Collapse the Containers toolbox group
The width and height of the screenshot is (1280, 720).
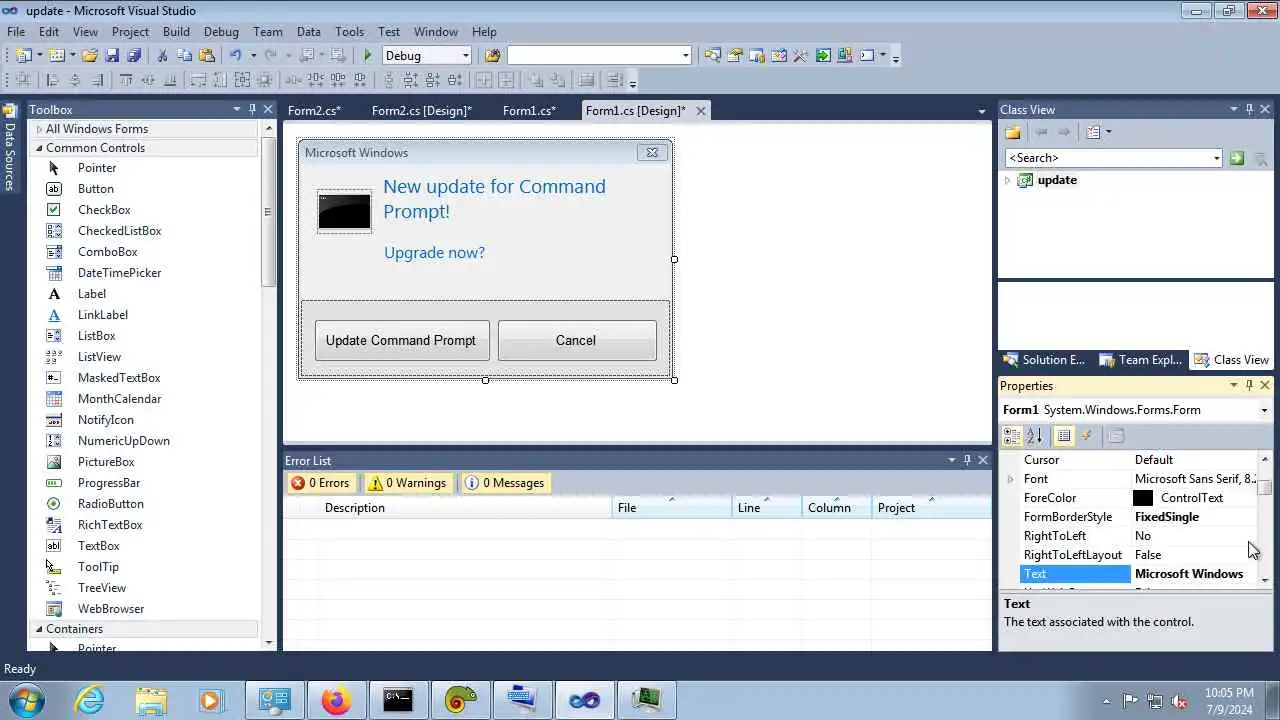40,629
